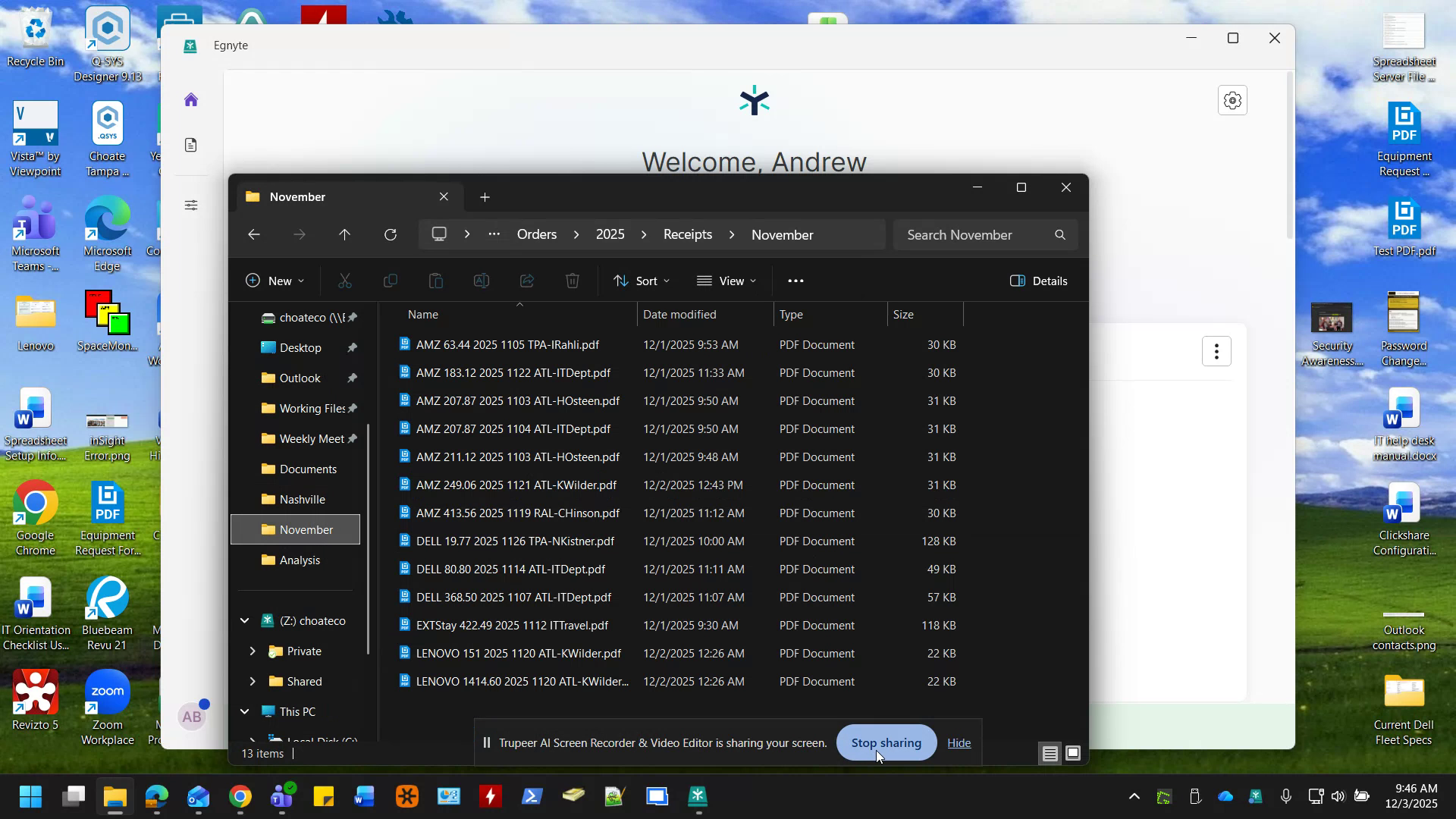The width and height of the screenshot is (1456, 819).
Task: Switch to large thumbnails view toggle
Action: point(1074,753)
